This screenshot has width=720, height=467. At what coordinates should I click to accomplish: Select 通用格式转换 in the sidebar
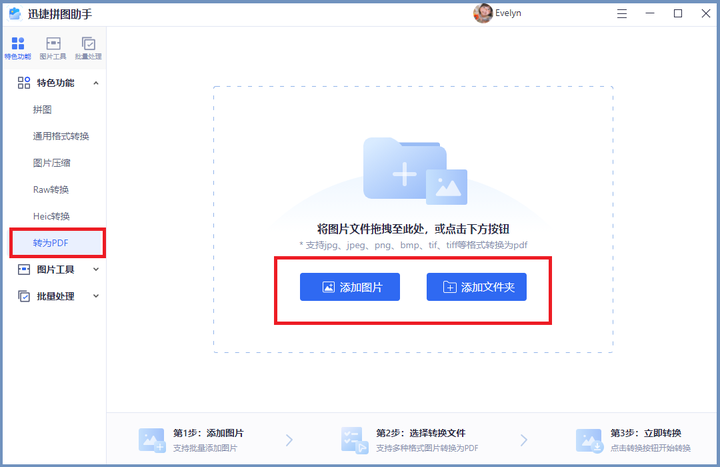pos(67,136)
